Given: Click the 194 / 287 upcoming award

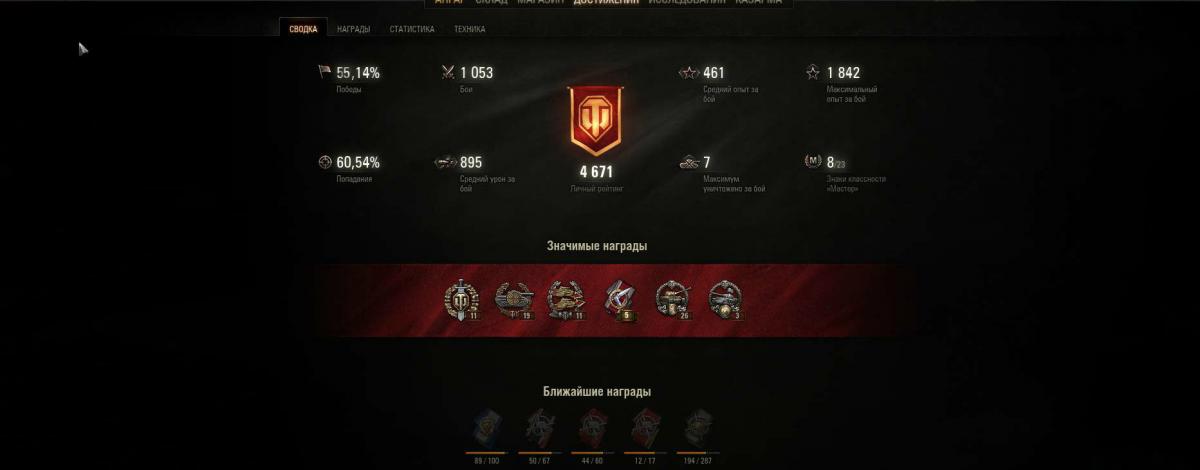Looking at the screenshot, I should pos(697,431).
